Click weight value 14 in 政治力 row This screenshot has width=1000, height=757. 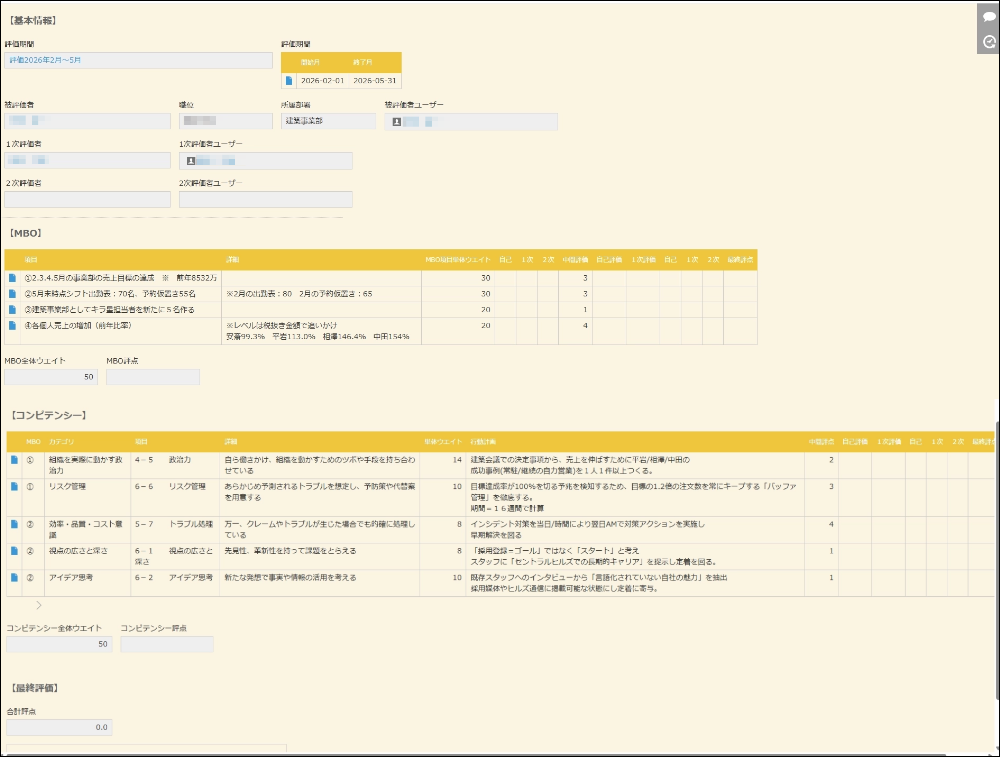point(457,460)
